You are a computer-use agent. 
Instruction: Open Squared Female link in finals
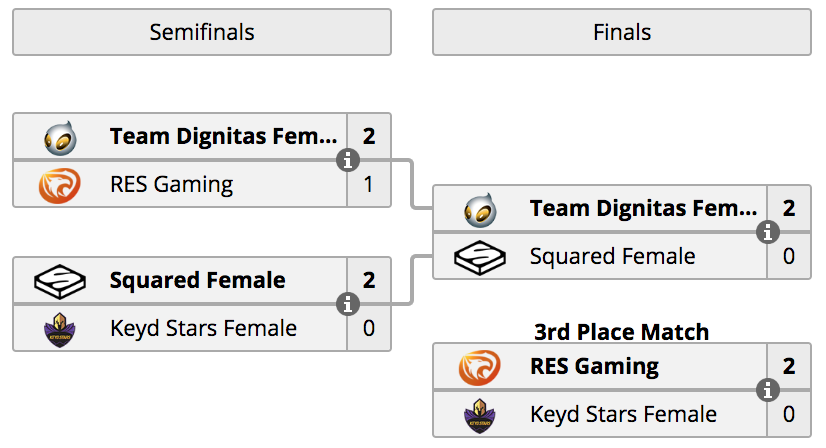[x=612, y=257]
